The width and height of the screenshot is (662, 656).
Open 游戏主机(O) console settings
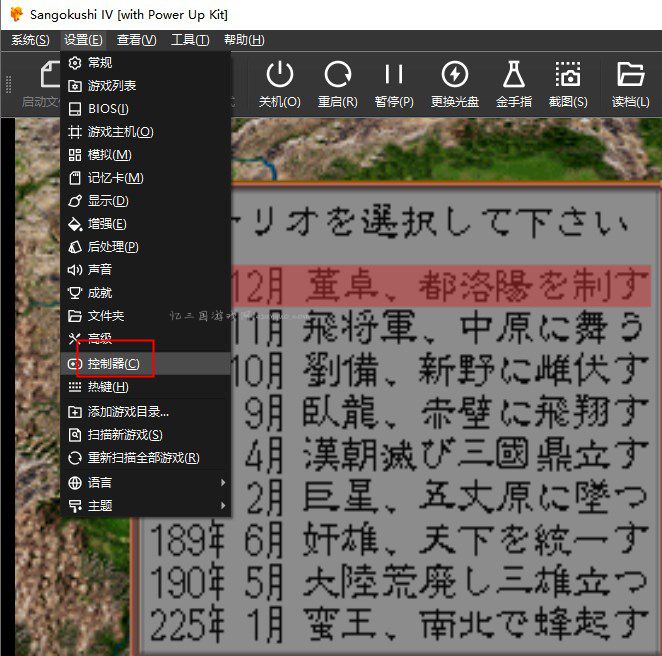coord(146,132)
